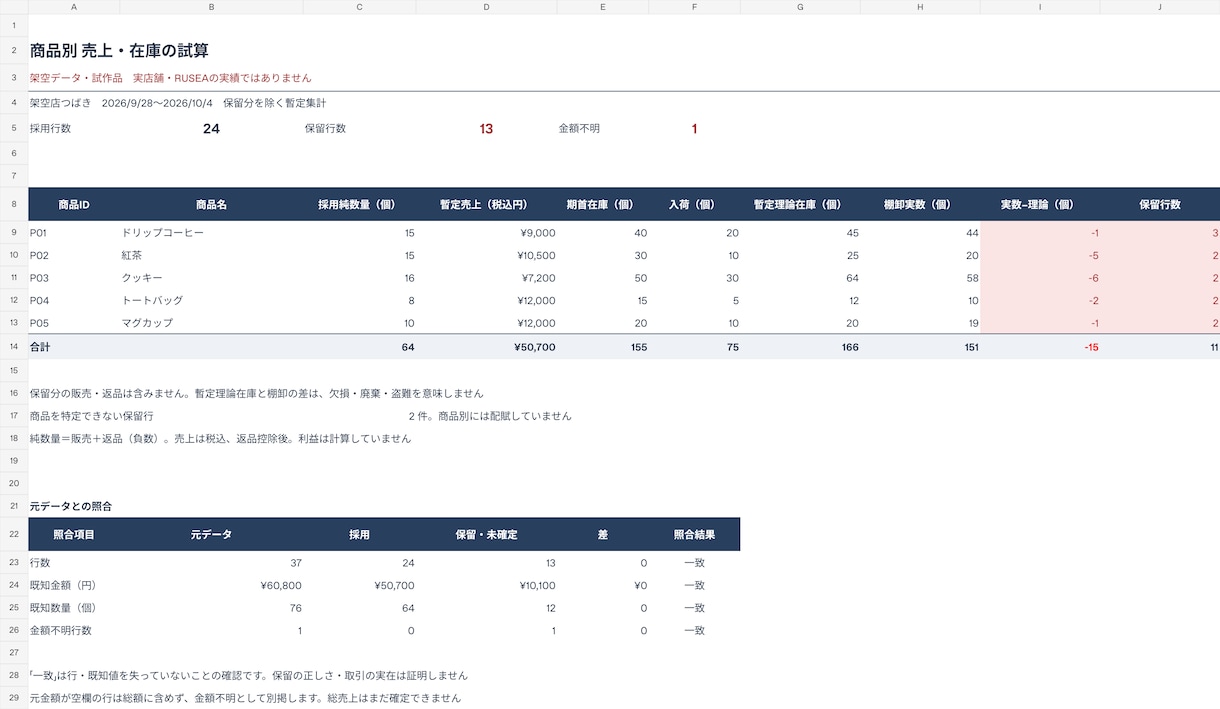Click the P01 product ID cell
This screenshot has width=1220, height=709.
(74, 233)
